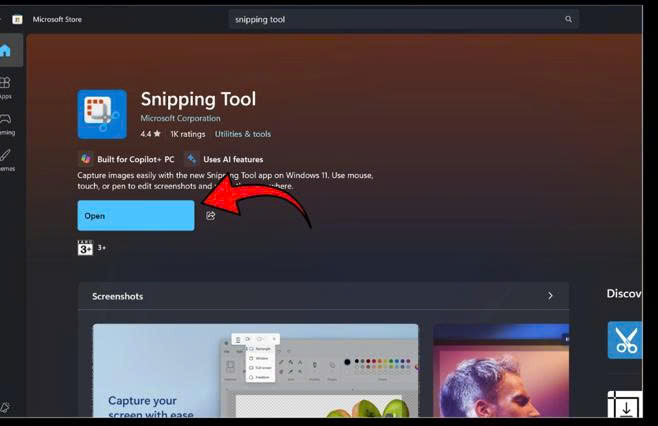Image resolution: width=658 pixels, height=426 pixels.
Task: Open the Apps sidebar section
Action: [x=6, y=87]
